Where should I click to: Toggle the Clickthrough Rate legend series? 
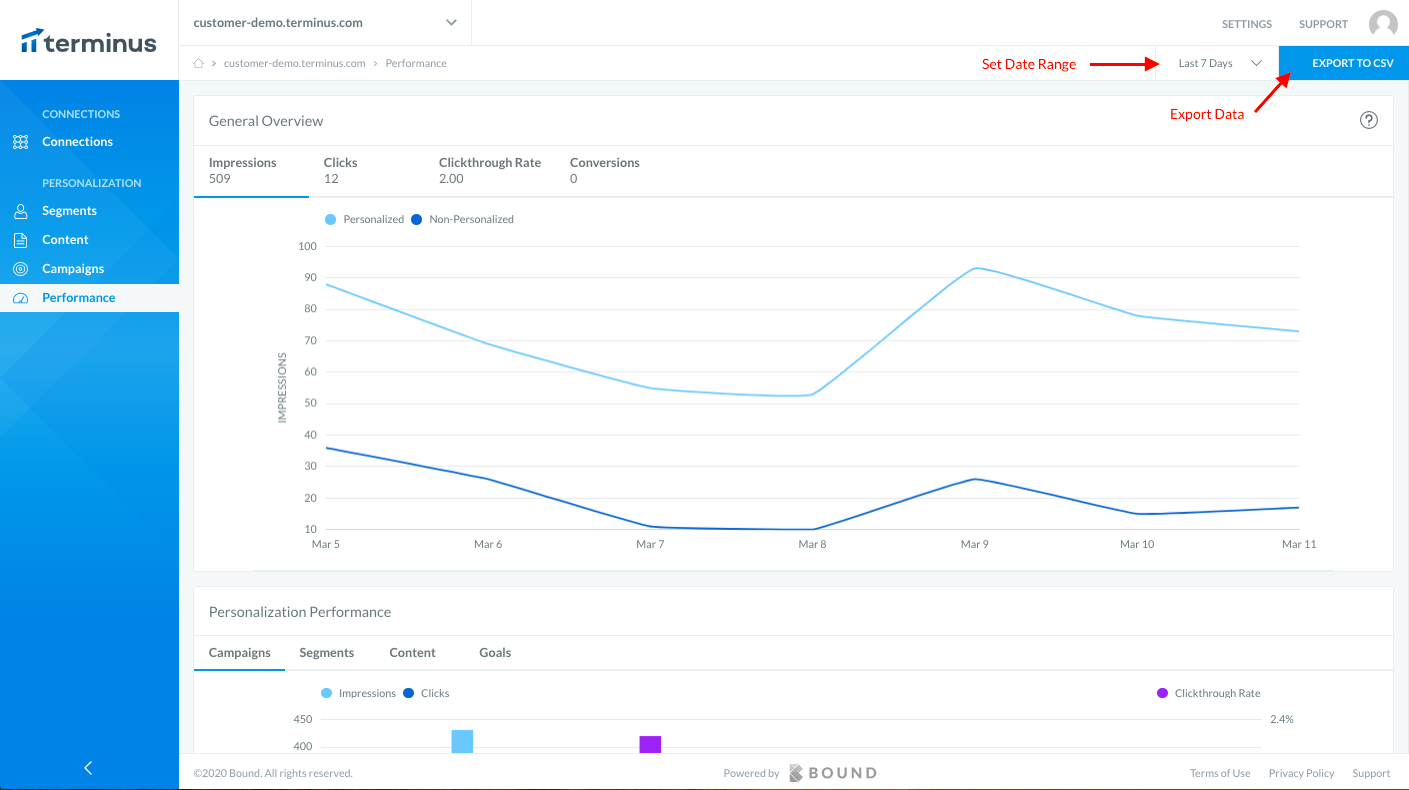tap(1209, 693)
